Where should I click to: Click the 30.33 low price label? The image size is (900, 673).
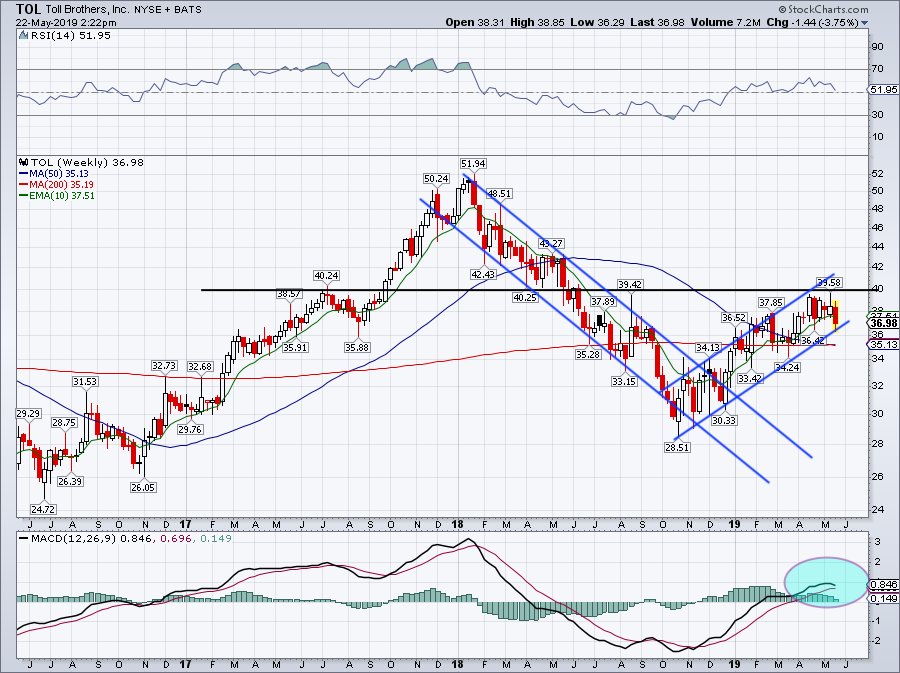pyautogui.click(x=724, y=420)
